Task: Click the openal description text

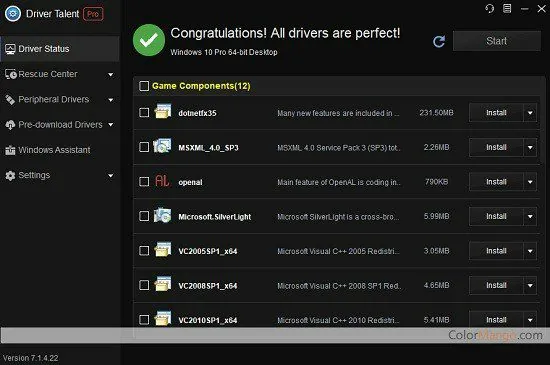Action: pyautogui.click(x=339, y=182)
